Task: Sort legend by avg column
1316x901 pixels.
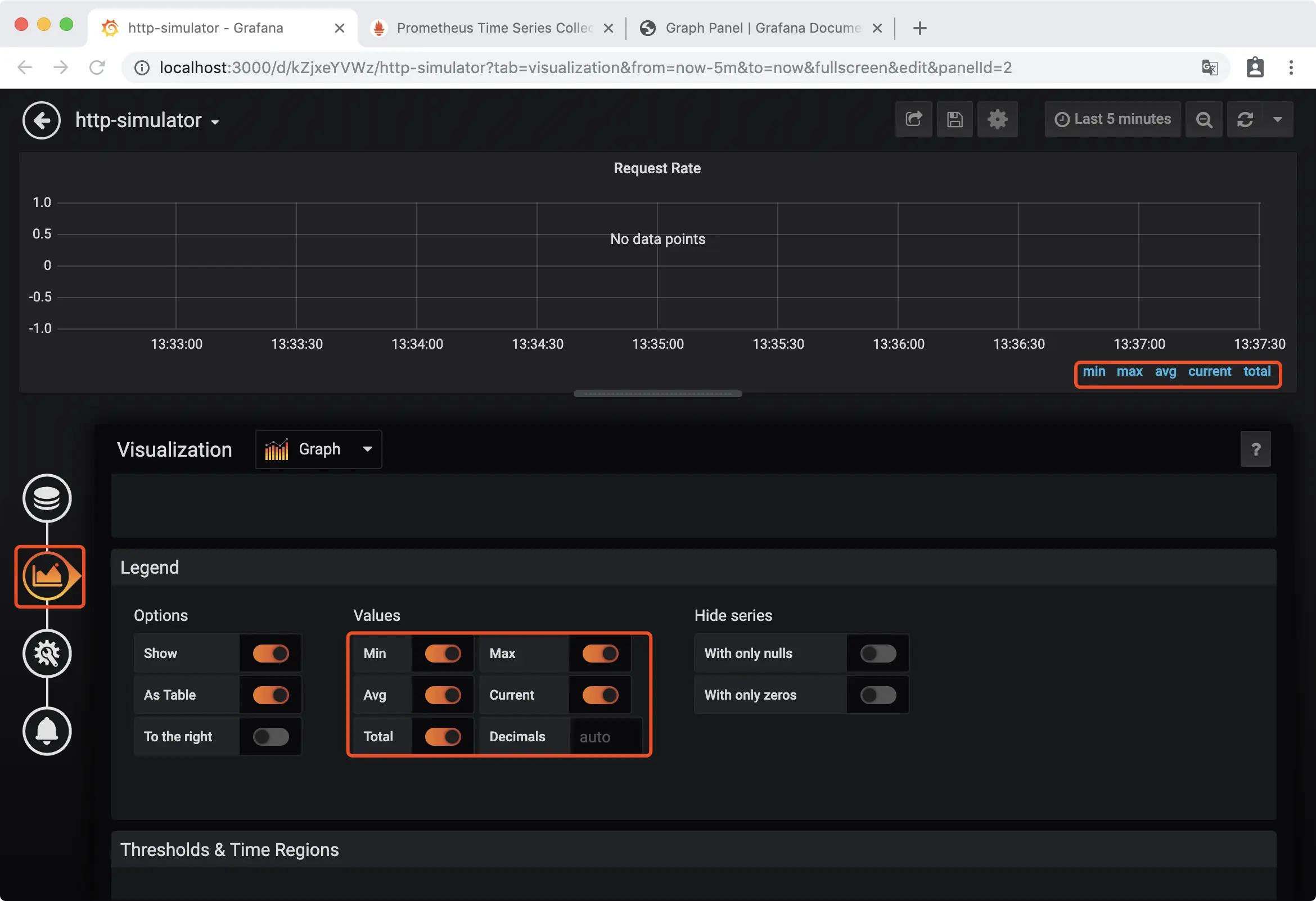Action: (x=1165, y=372)
